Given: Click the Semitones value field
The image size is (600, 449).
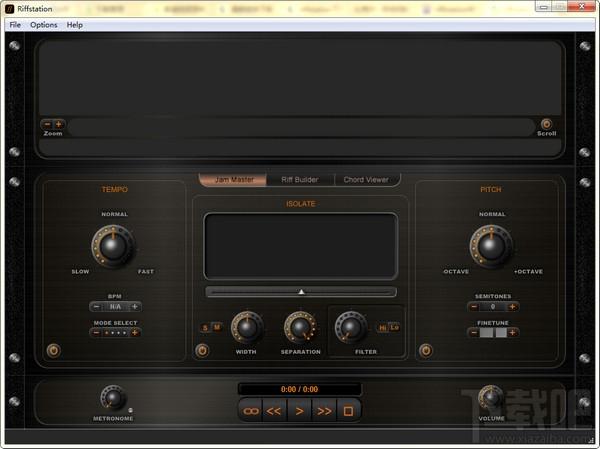Looking at the screenshot, I should pos(493,307).
